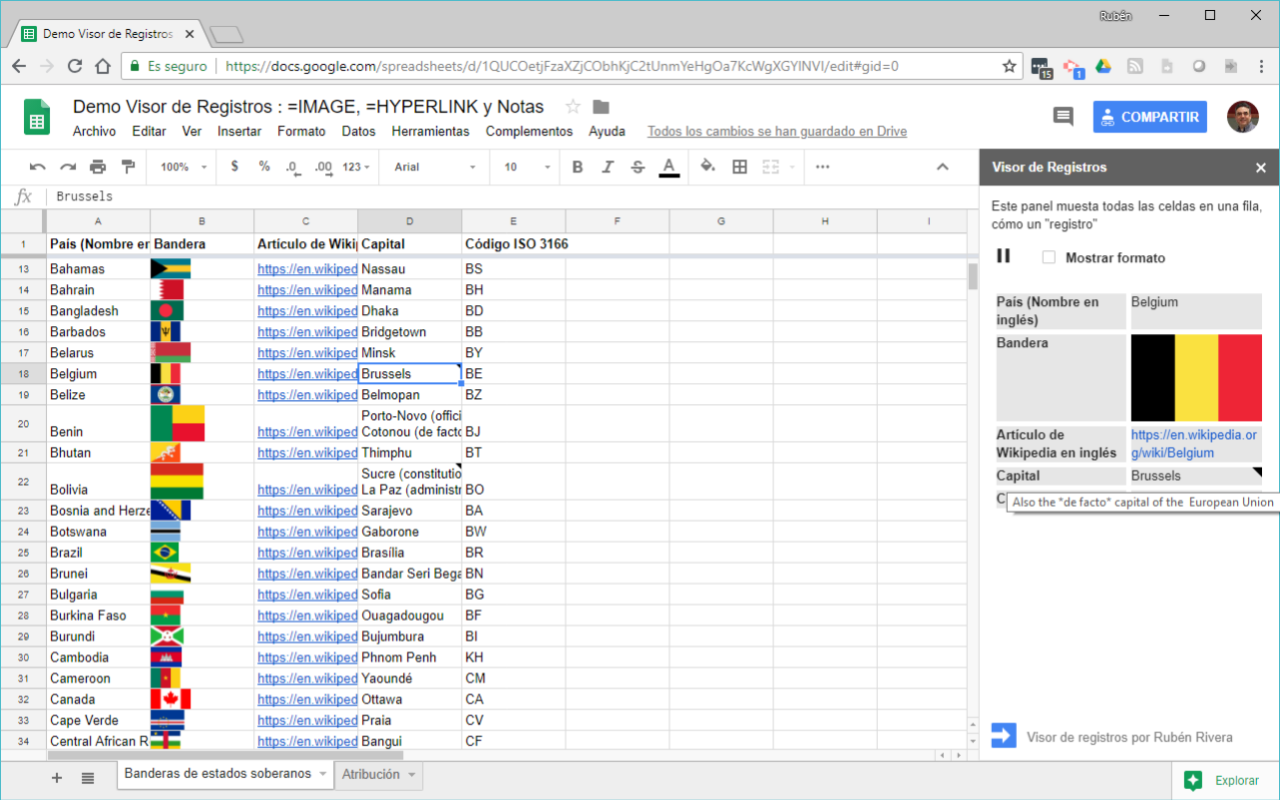Apply currency format with the $ button
1280x800 pixels.
tap(235, 167)
